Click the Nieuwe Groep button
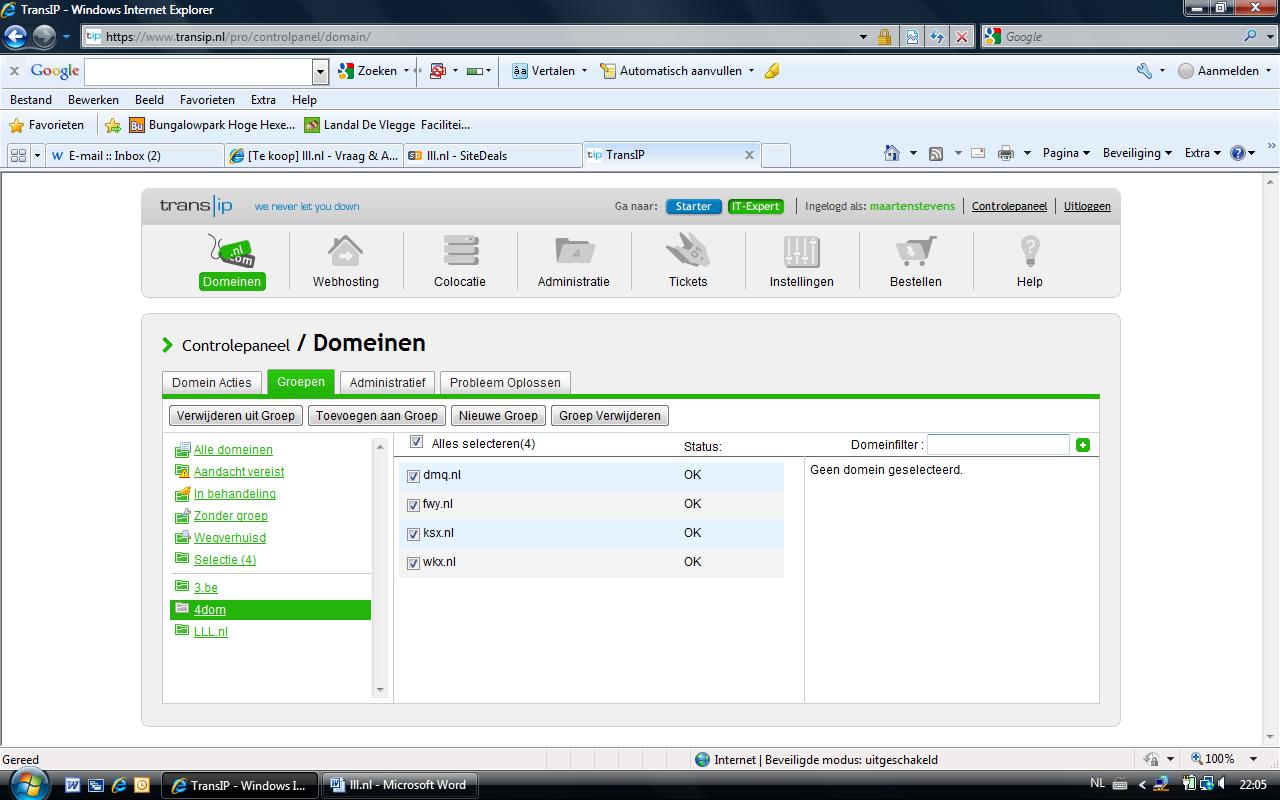1280x800 pixels. (498, 416)
